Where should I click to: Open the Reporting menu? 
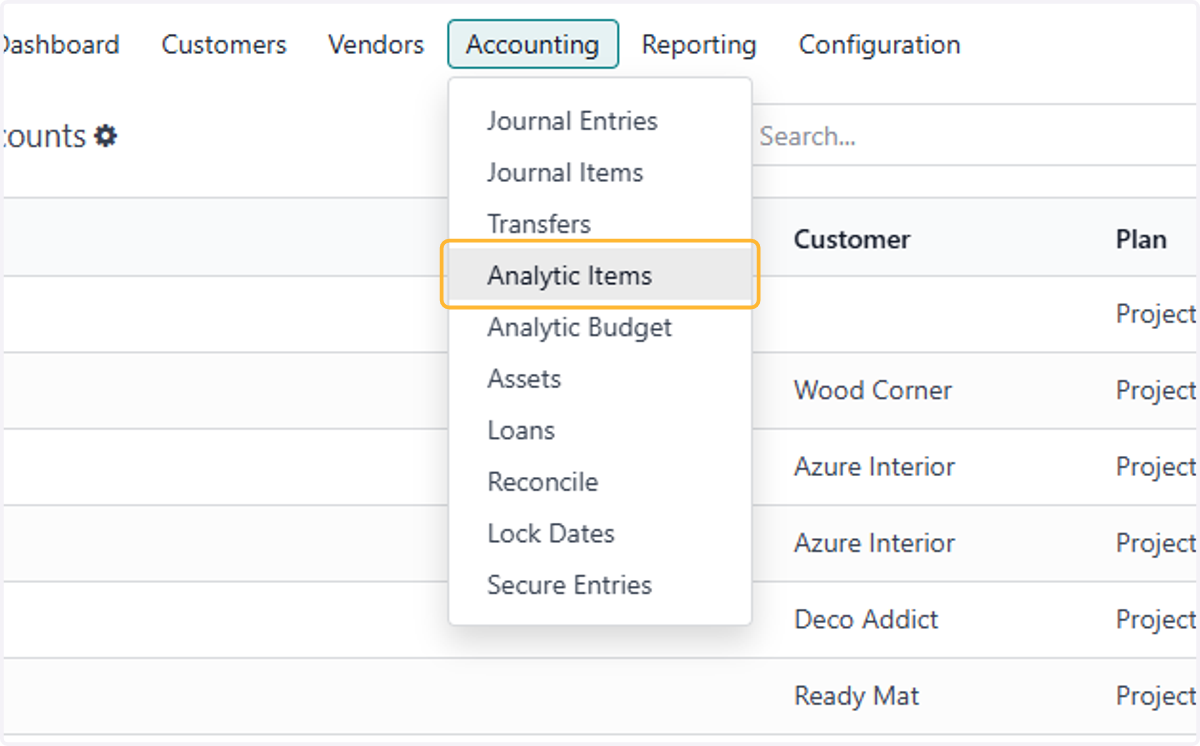[x=699, y=45]
